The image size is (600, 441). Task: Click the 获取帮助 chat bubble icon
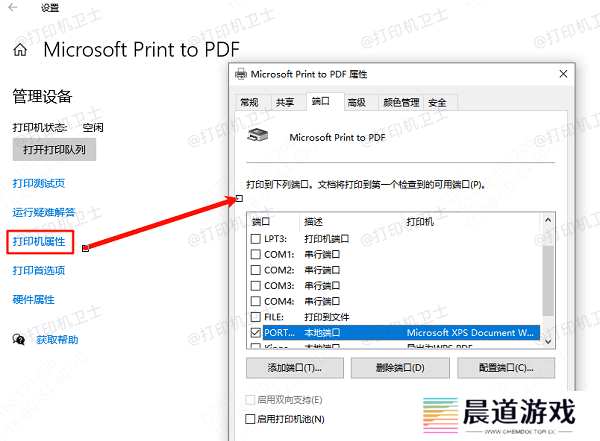click(x=19, y=339)
